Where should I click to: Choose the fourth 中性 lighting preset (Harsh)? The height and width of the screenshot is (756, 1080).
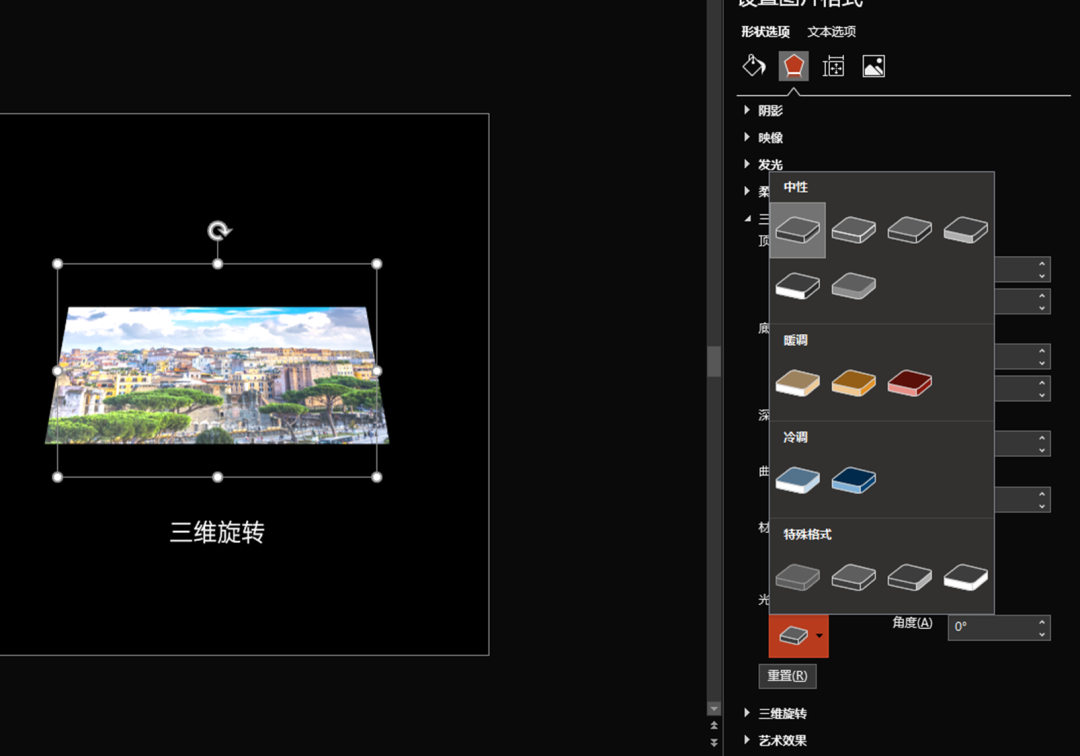pyautogui.click(x=966, y=230)
